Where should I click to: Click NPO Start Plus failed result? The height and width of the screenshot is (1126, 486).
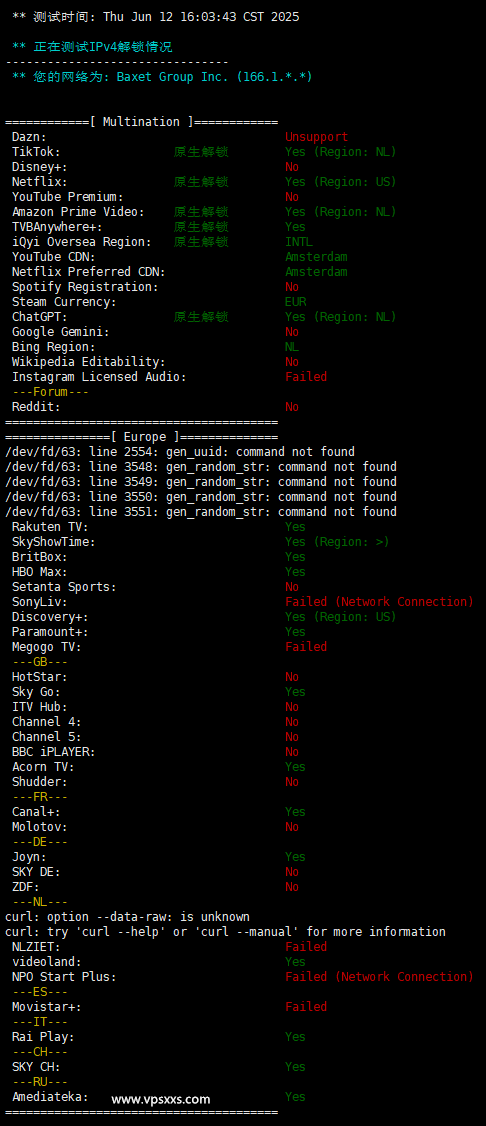click(380, 977)
